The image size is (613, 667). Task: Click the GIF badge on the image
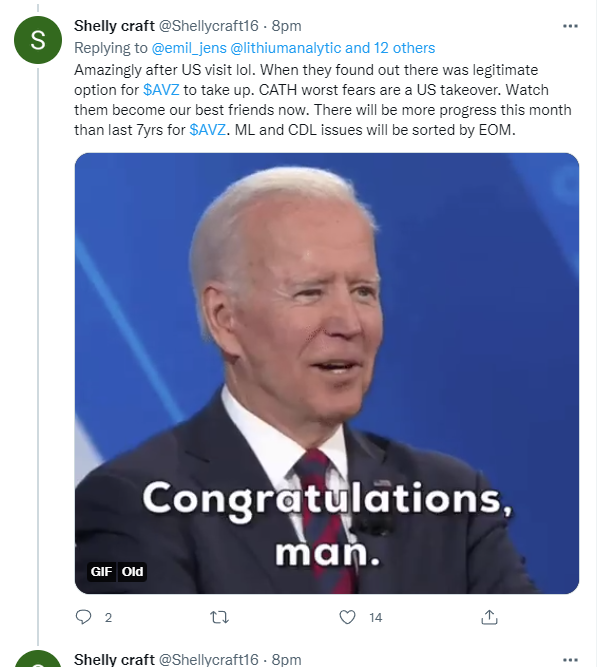(x=101, y=572)
